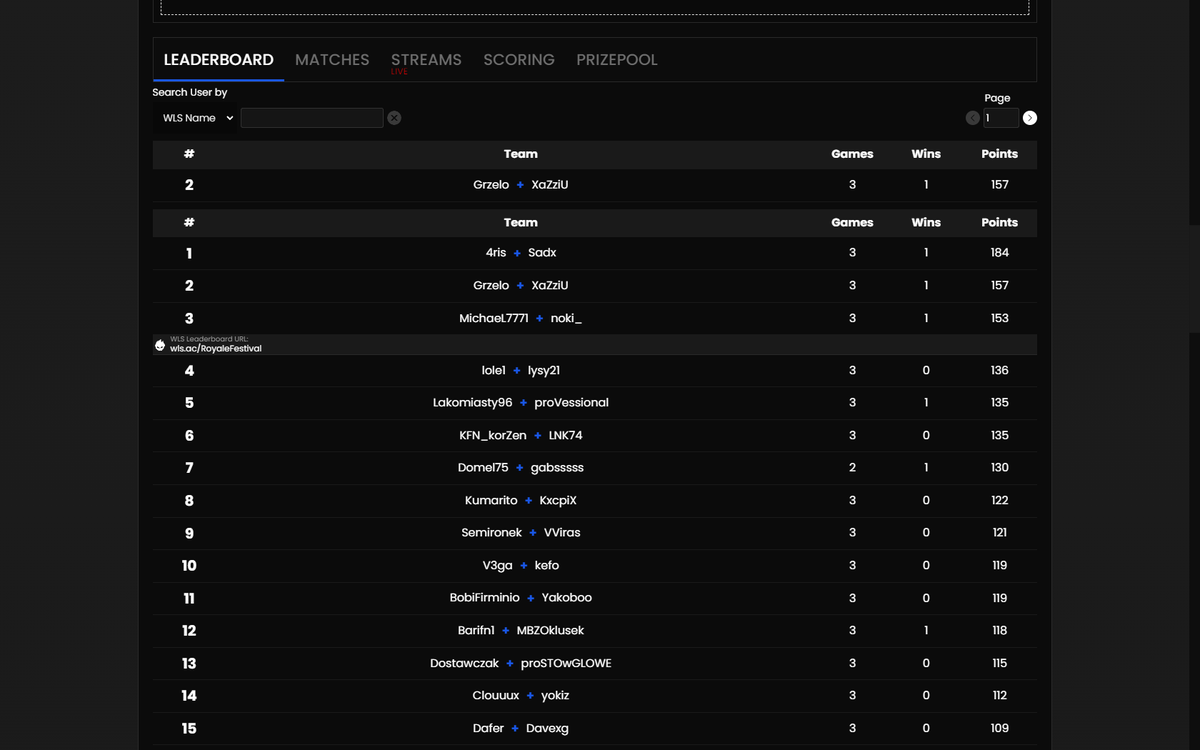Go to the previous leaderboard page arrow

coord(972,118)
